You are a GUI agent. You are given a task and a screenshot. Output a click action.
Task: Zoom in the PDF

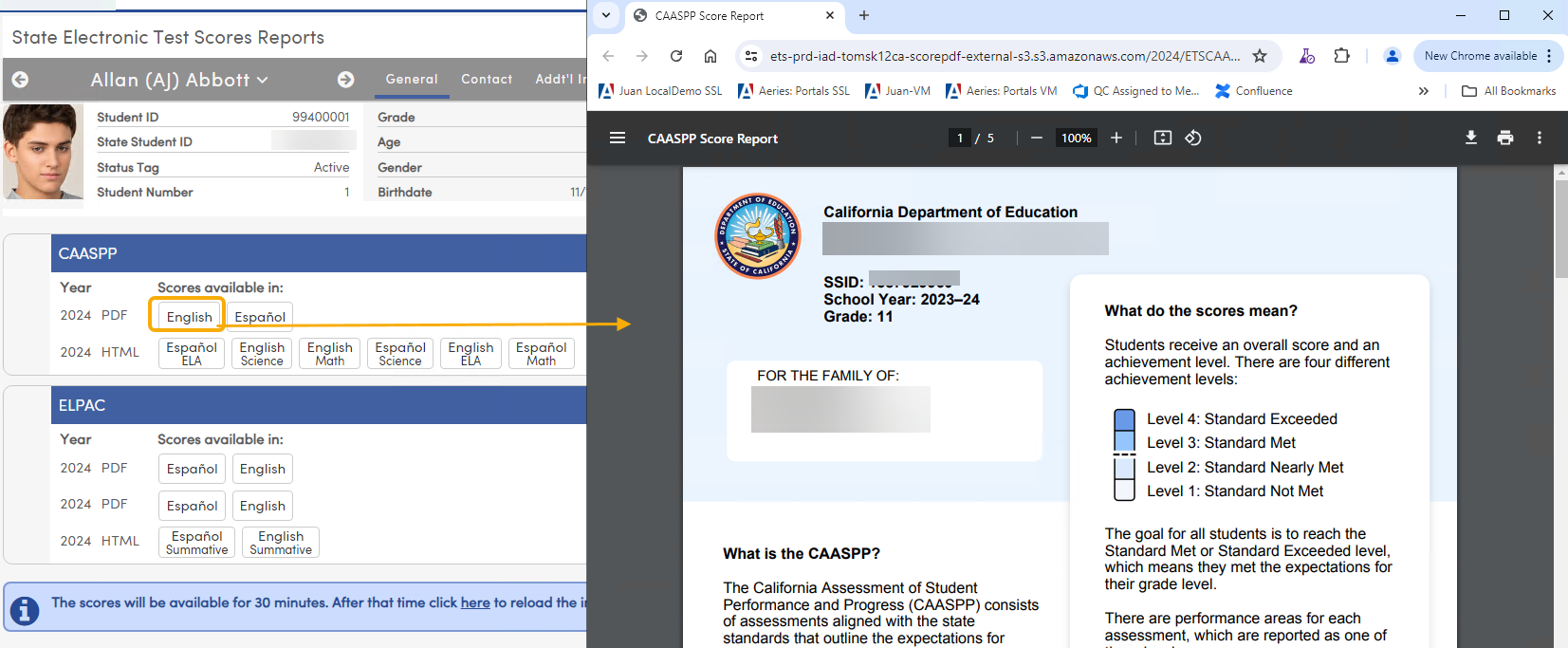(x=1116, y=138)
